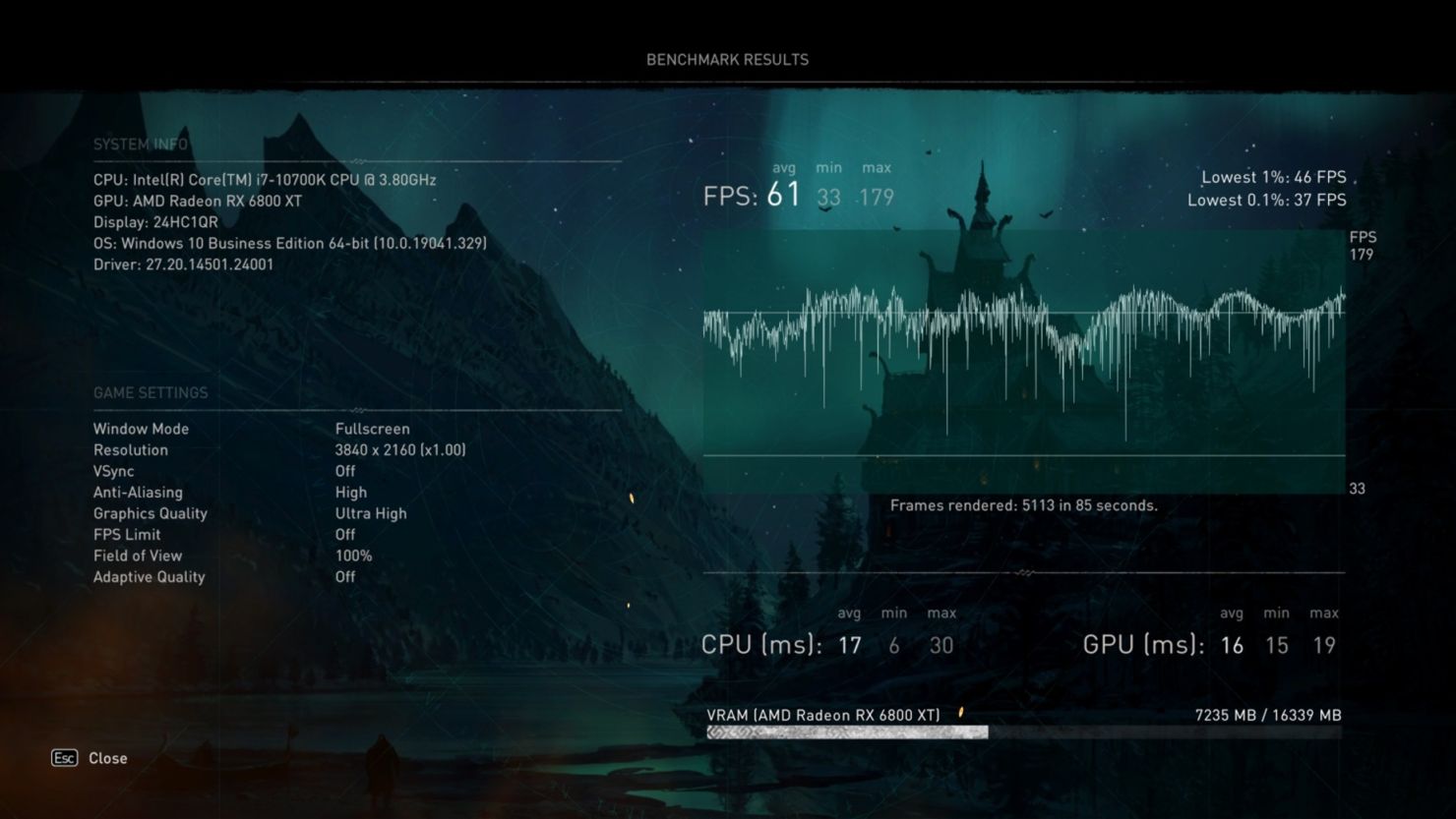Click the CPU minimum value 6
The height and width of the screenshot is (819, 1456).
(894, 645)
